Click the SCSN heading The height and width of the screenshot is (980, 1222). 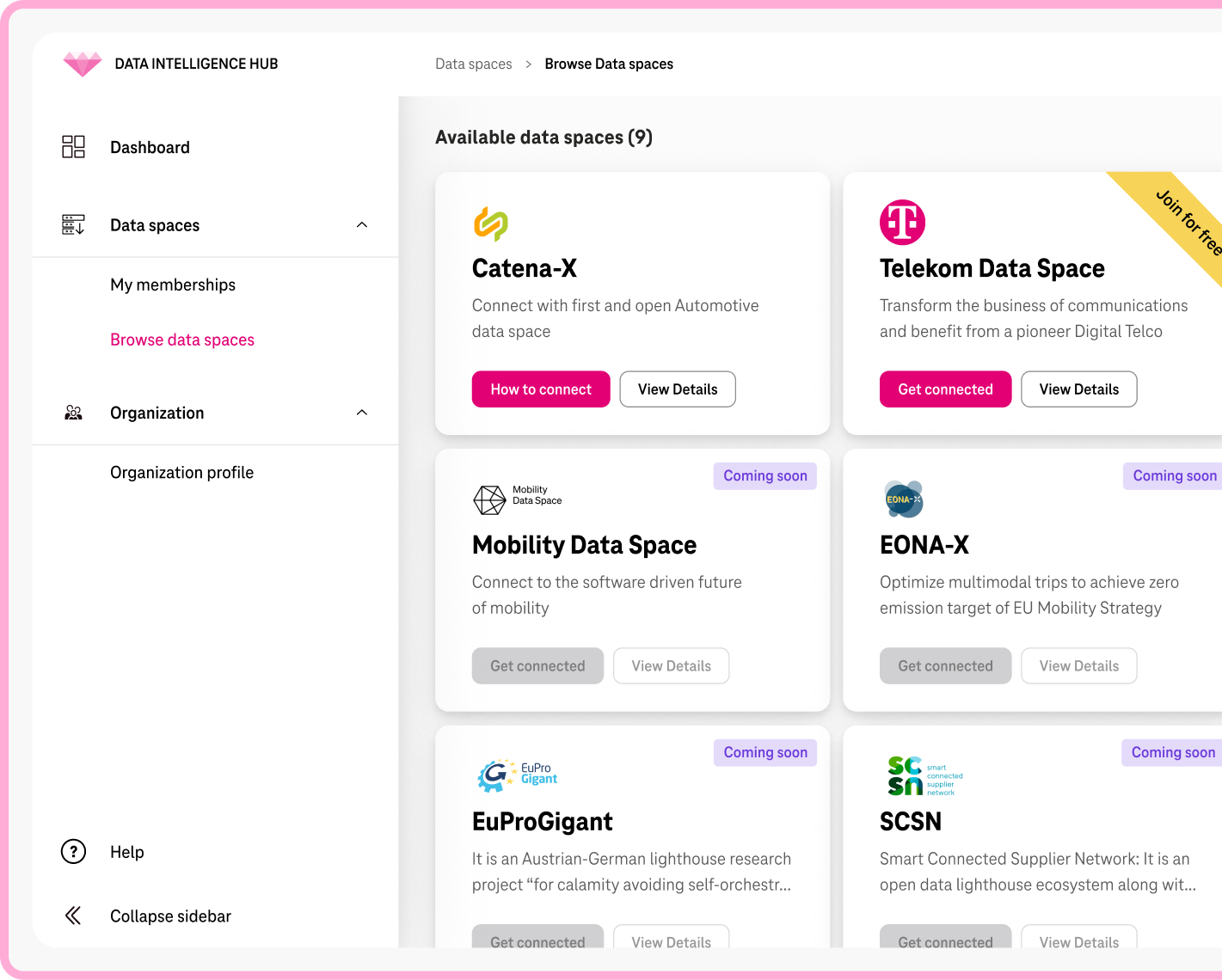click(911, 823)
